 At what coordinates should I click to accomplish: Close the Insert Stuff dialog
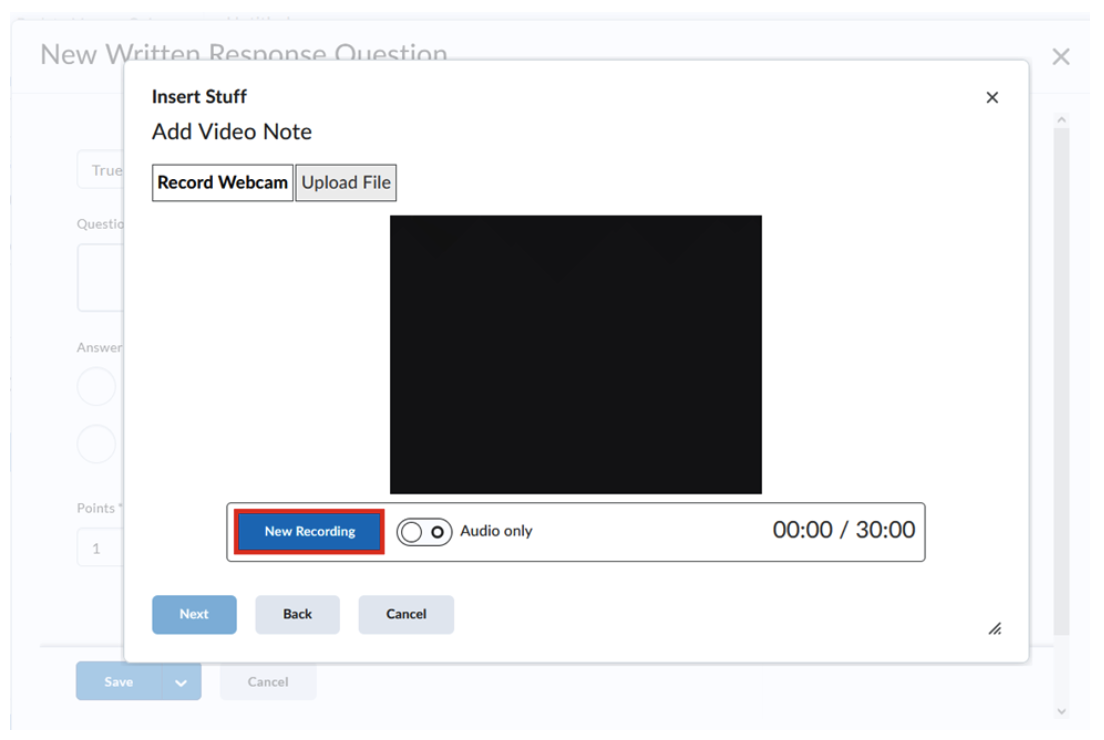coord(992,97)
